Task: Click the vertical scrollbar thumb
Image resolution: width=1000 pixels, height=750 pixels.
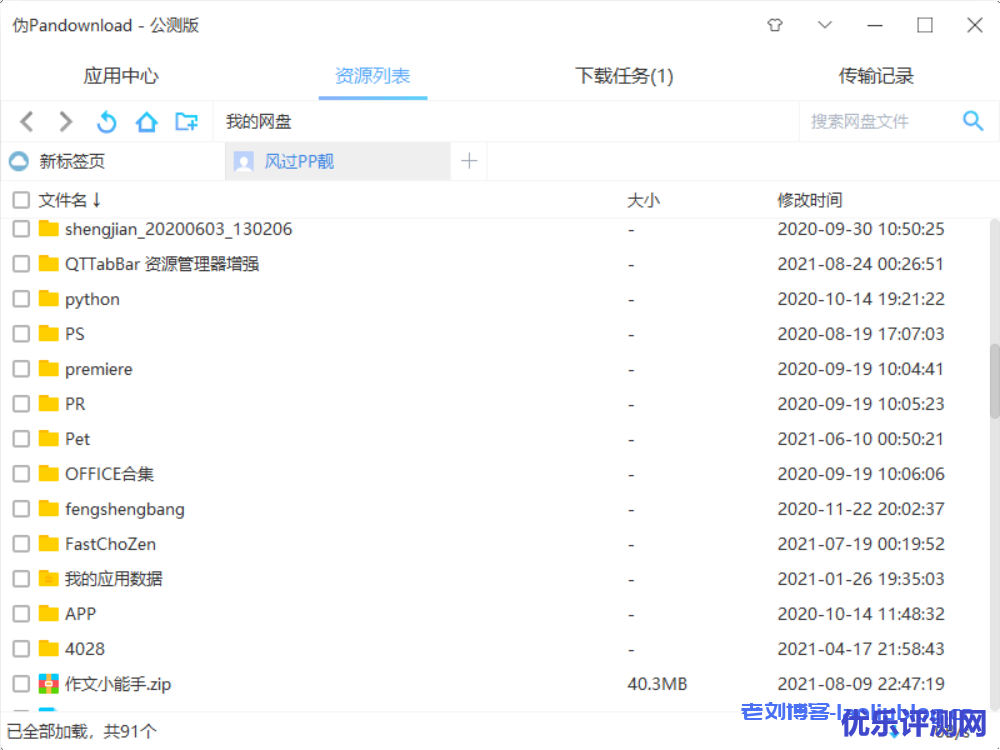Action: click(x=994, y=381)
